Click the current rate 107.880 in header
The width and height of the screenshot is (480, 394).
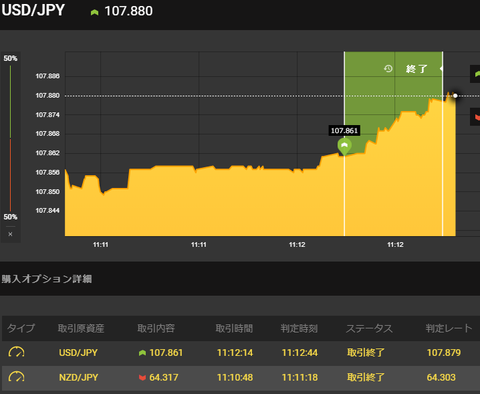(x=129, y=11)
